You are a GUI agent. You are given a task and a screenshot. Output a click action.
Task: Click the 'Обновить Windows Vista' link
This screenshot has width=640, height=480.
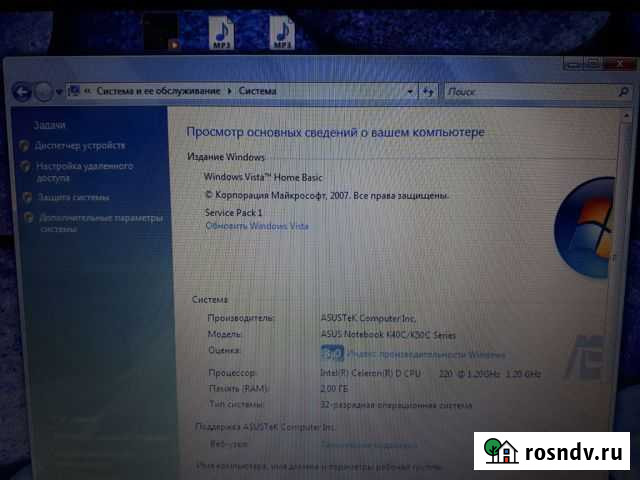tap(257, 226)
